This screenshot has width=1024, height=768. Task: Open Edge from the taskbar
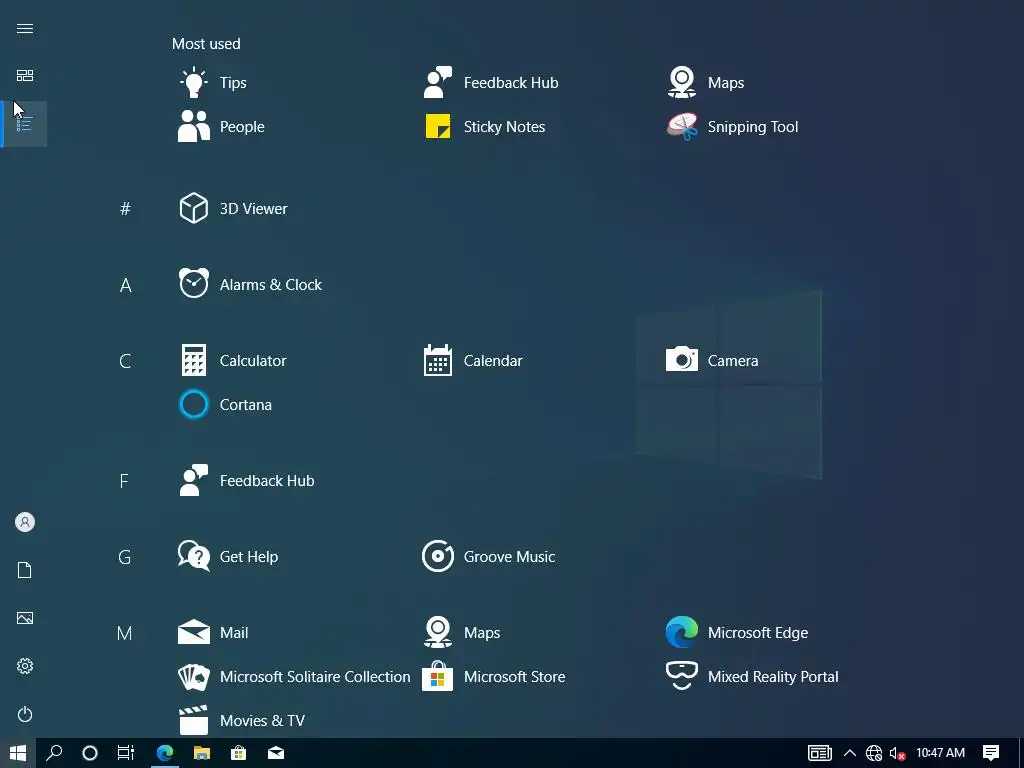coord(165,753)
